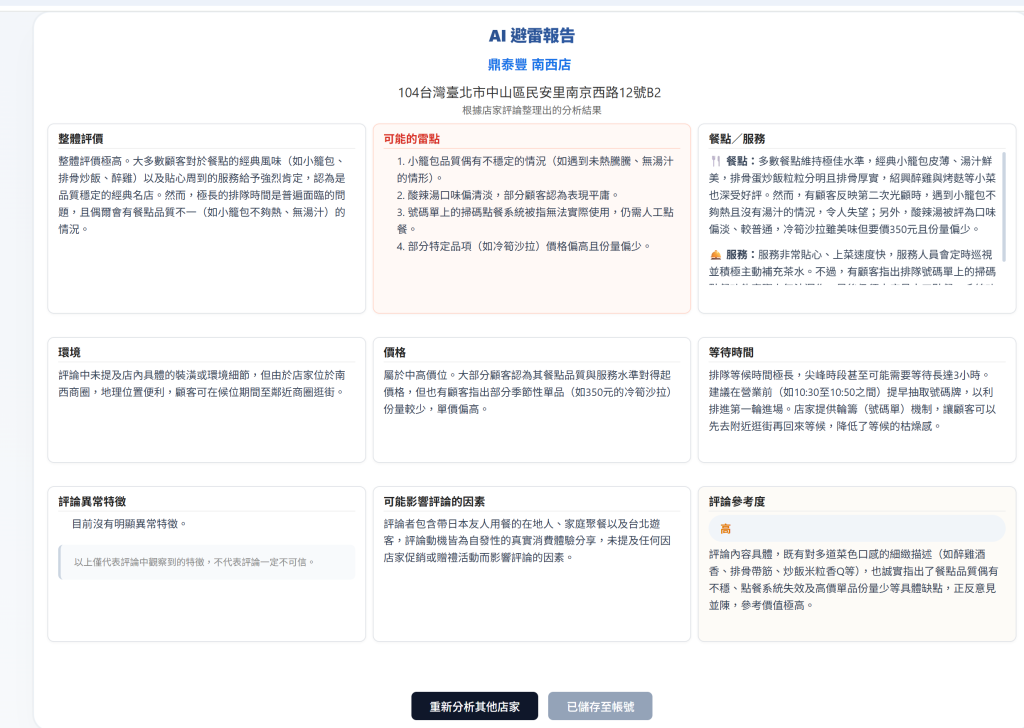Click the 價格 card heading
Image resolution: width=1024 pixels, height=728 pixels.
click(x=394, y=353)
